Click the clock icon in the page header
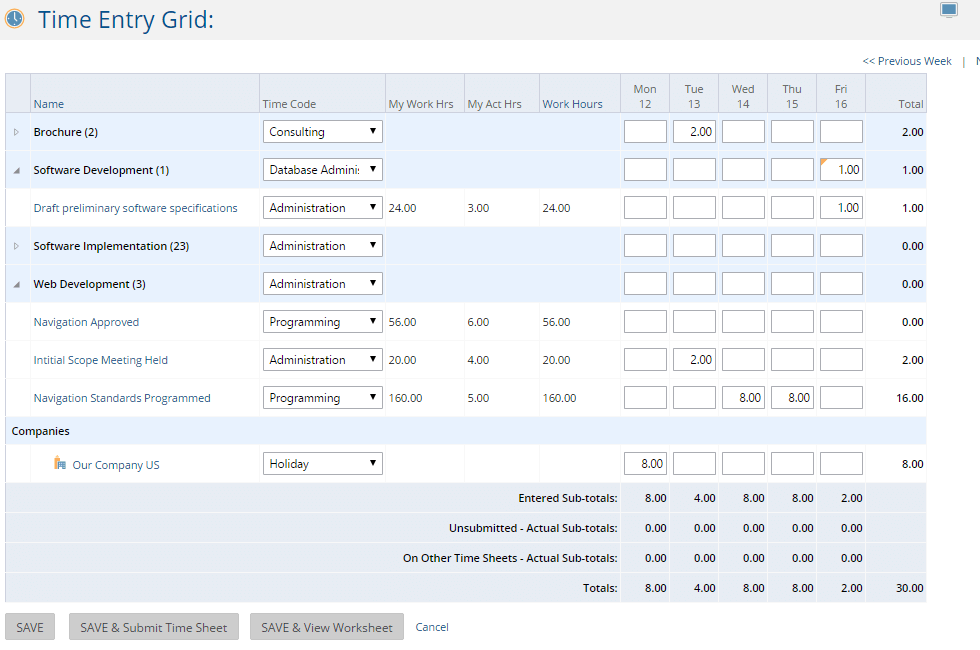Screen dimensions: 980x650 click(x=15, y=18)
